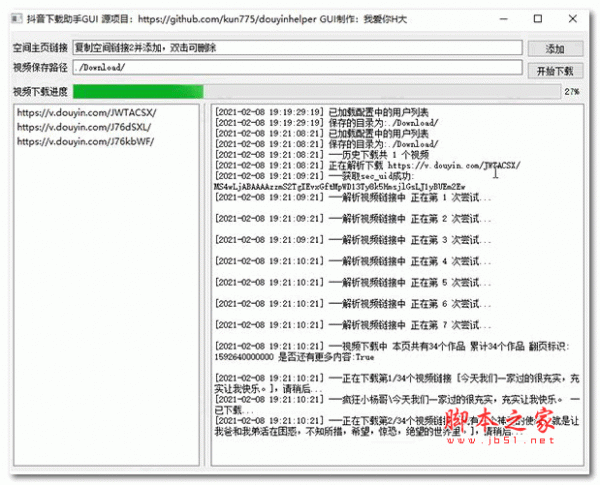This screenshot has height=485, width=600.
Task: Click the 视频下载进度 label
Action: [40, 92]
